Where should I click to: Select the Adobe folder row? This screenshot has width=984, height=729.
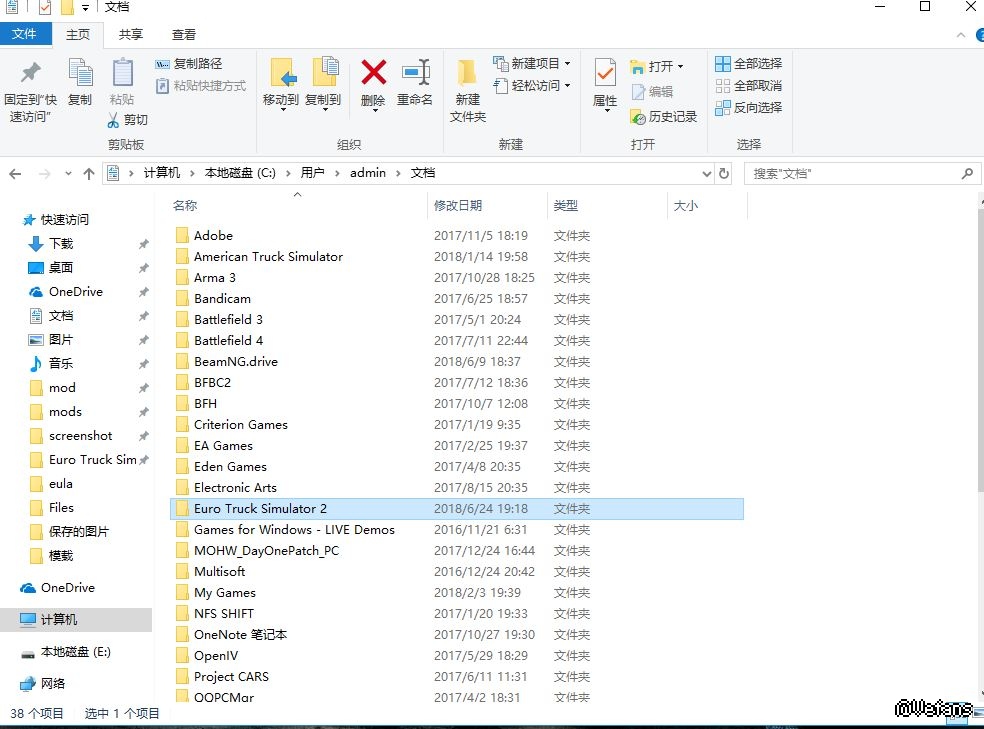(457, 236)
